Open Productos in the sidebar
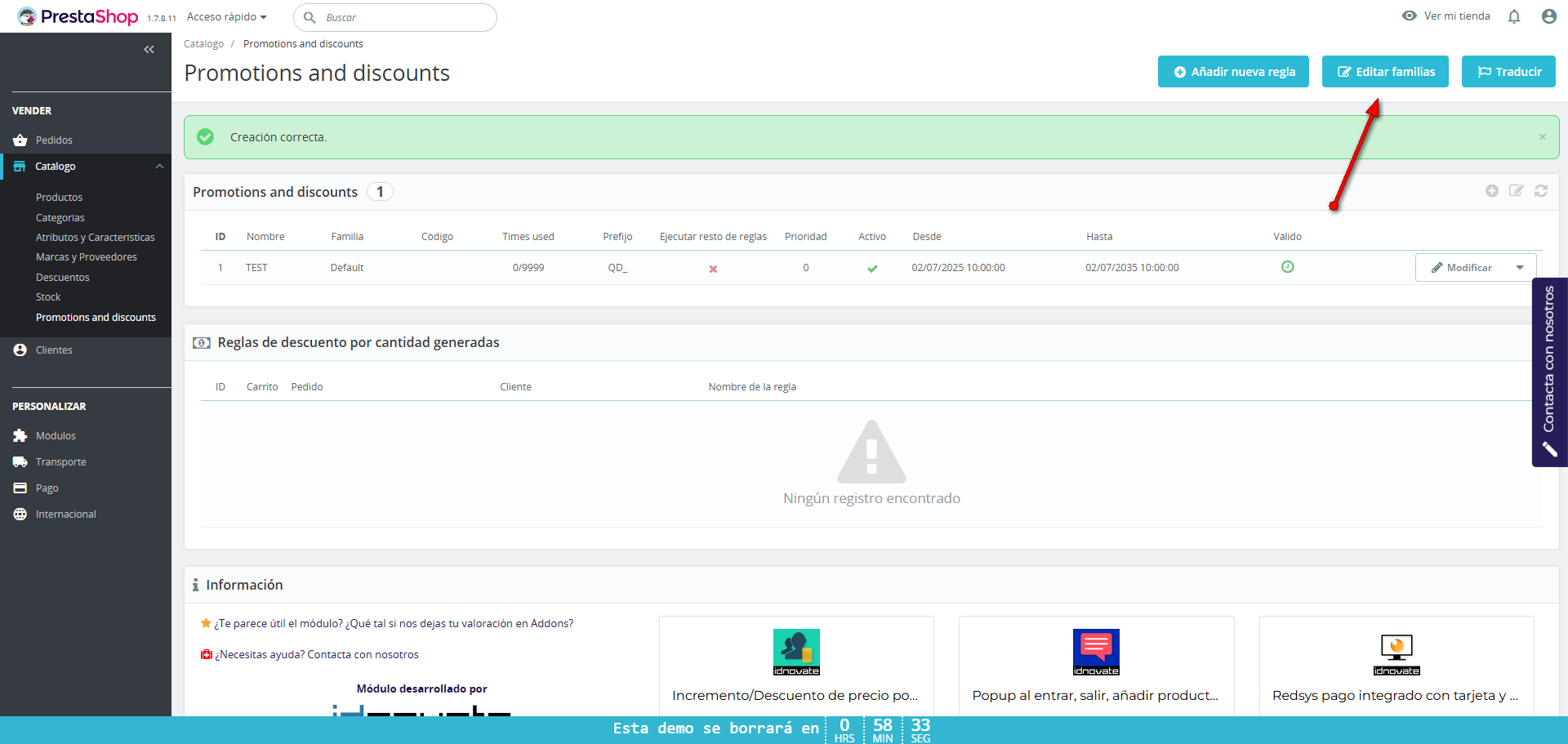1568x744 pixels. click(59, 198)
